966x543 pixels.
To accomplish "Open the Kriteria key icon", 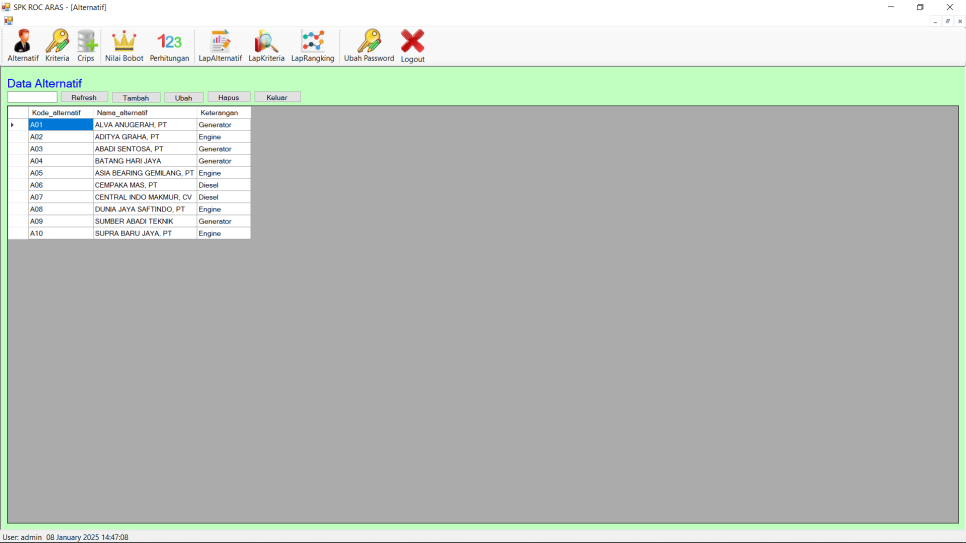I will pos(57,42).
